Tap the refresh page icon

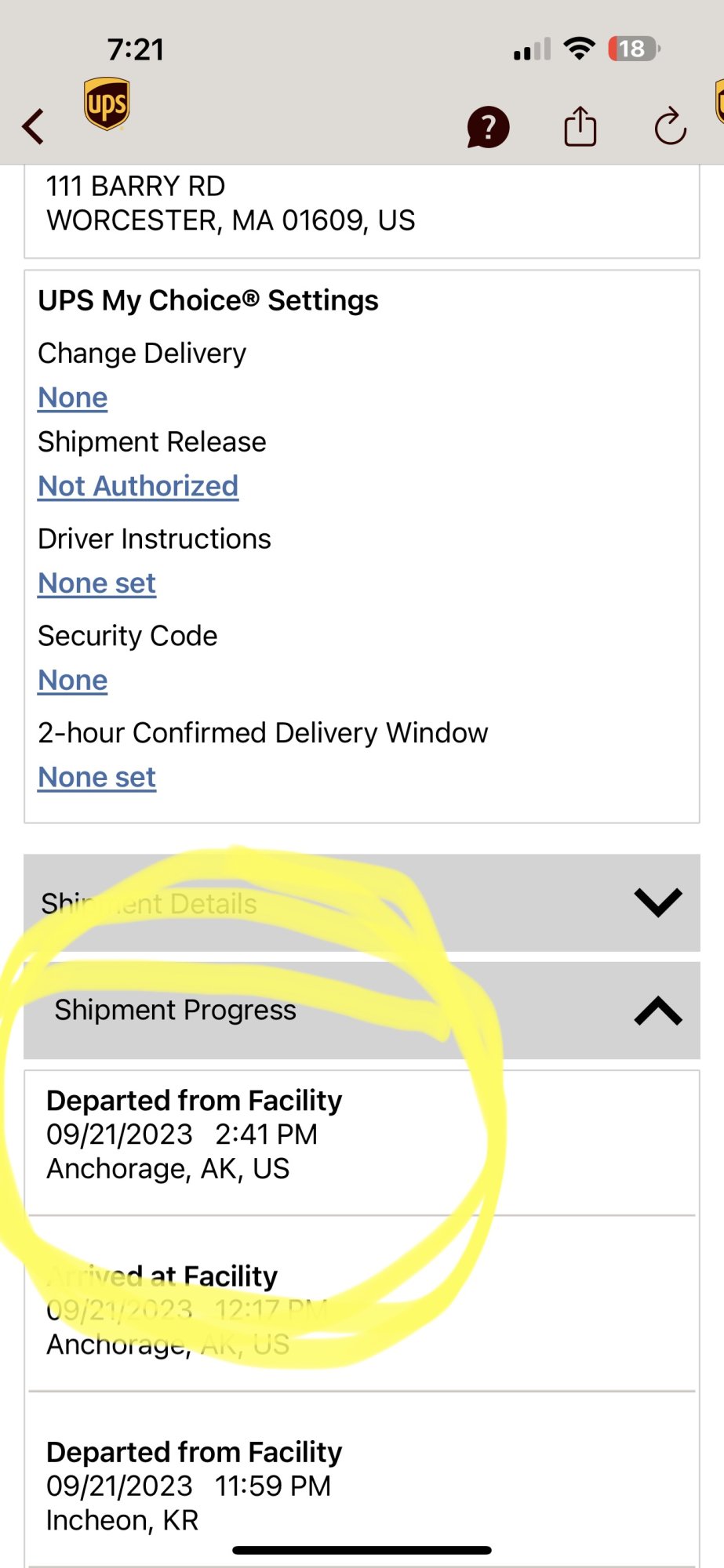point(671,126)
